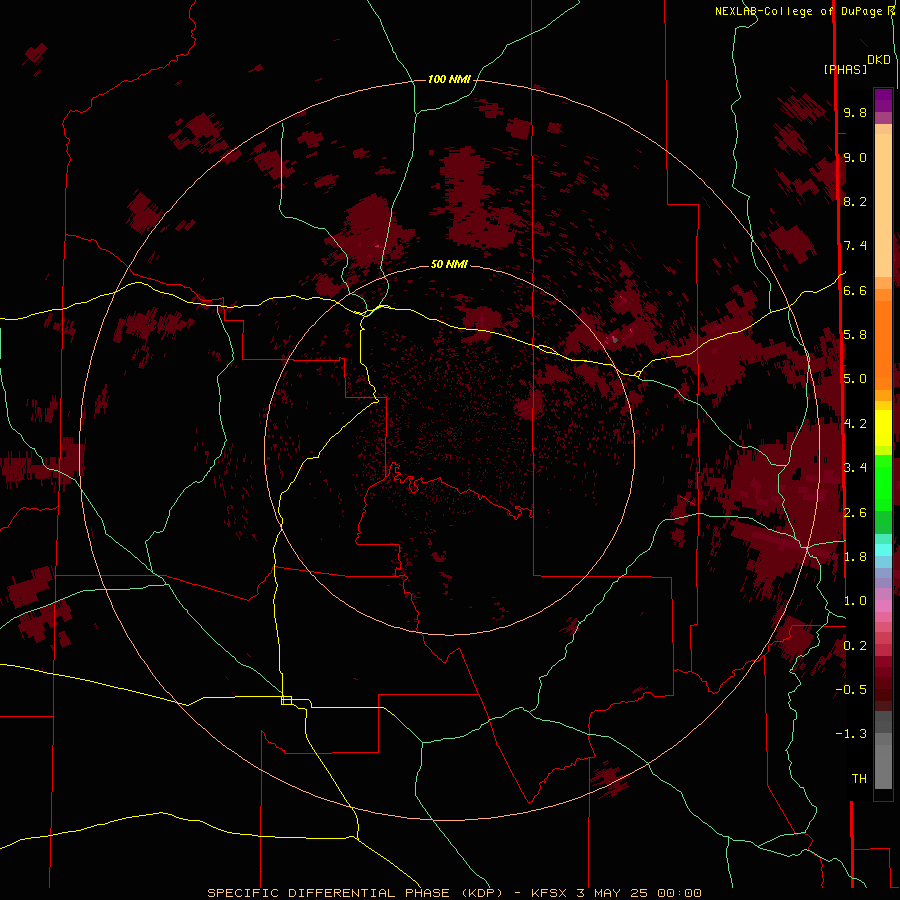Click the 9.0 scale value
Viewport: 900px width, 900px height.
(855, 157)
